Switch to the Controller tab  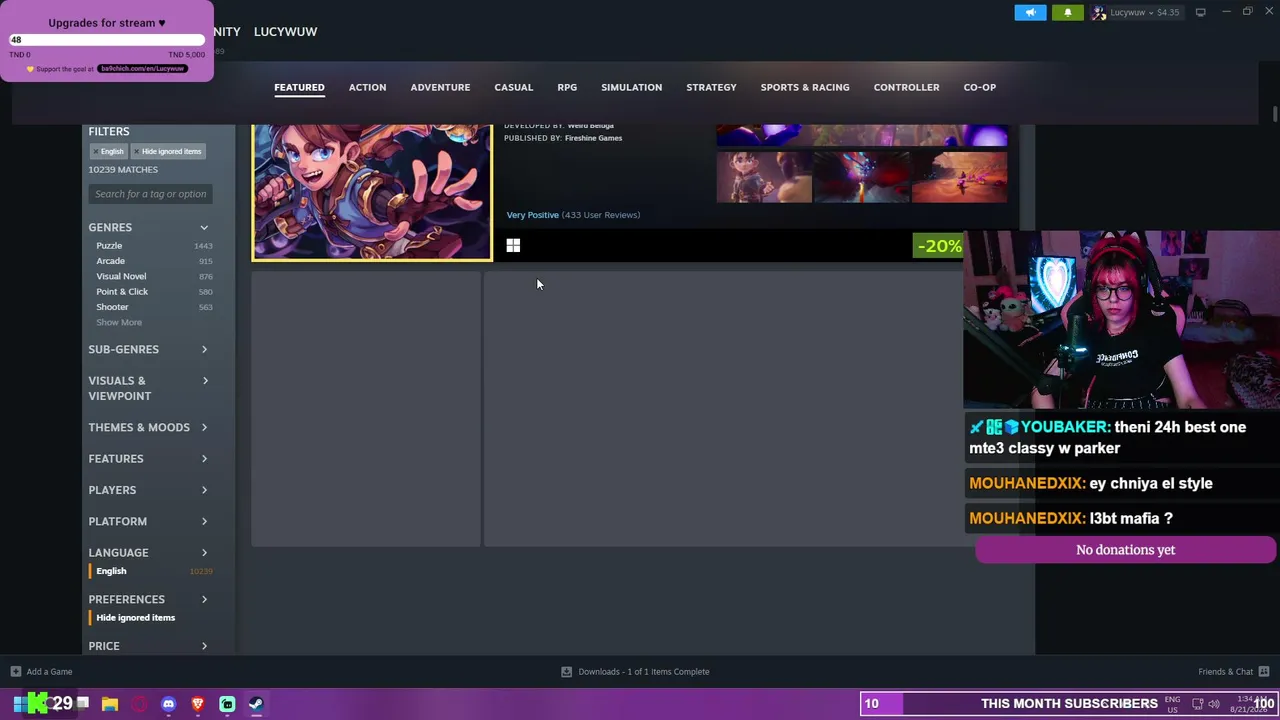pos(906,87)
